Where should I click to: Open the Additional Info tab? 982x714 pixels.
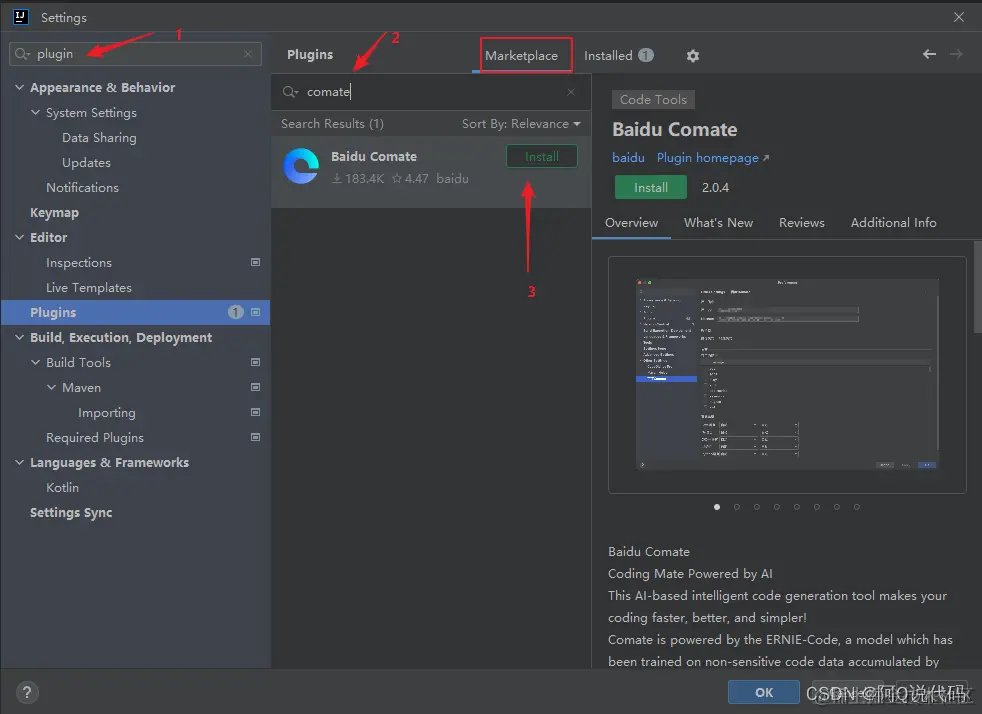(894, 222)
